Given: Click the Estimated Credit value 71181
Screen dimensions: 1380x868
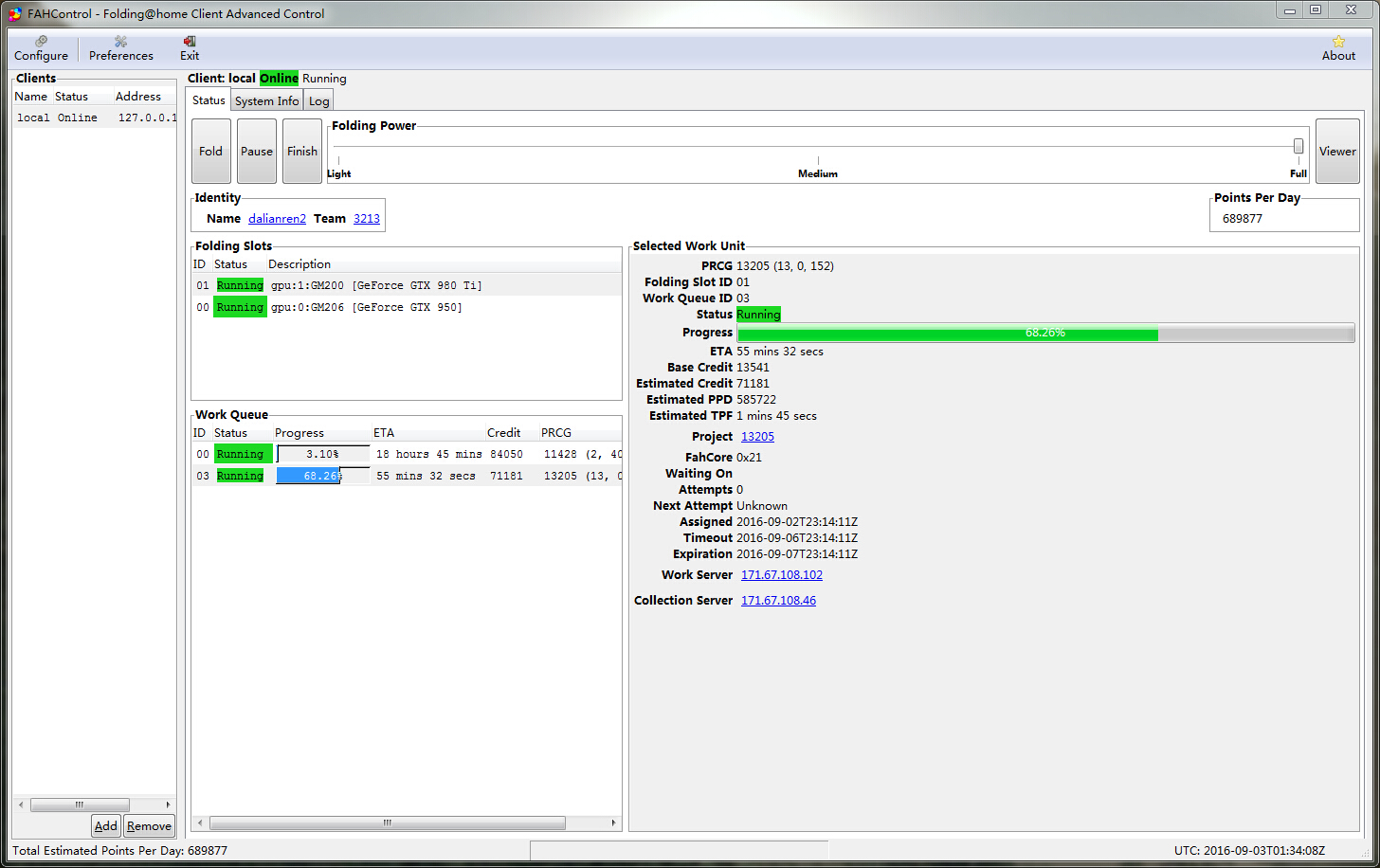Looking at the screenshot, I should click(754, 384).
